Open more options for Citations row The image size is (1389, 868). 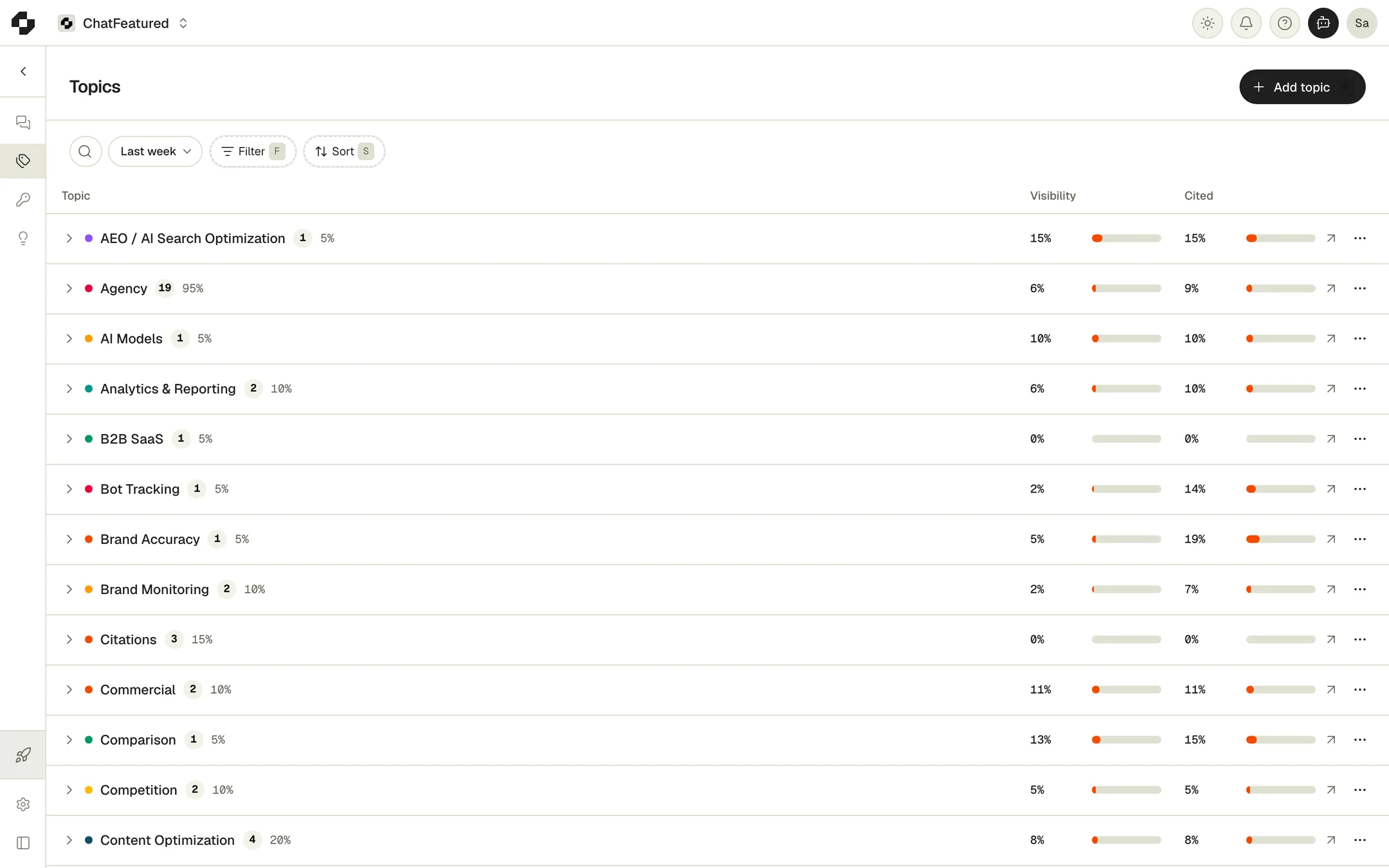(1360, 640)
